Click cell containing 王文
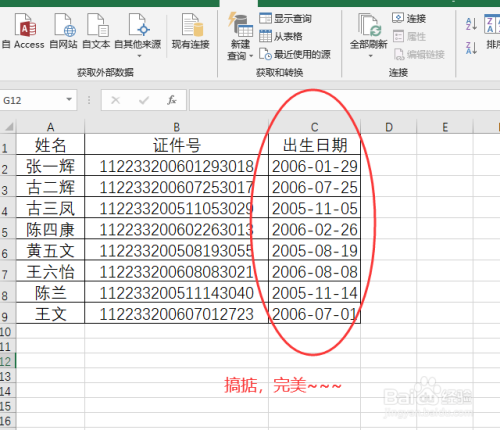 click(50, 314)
